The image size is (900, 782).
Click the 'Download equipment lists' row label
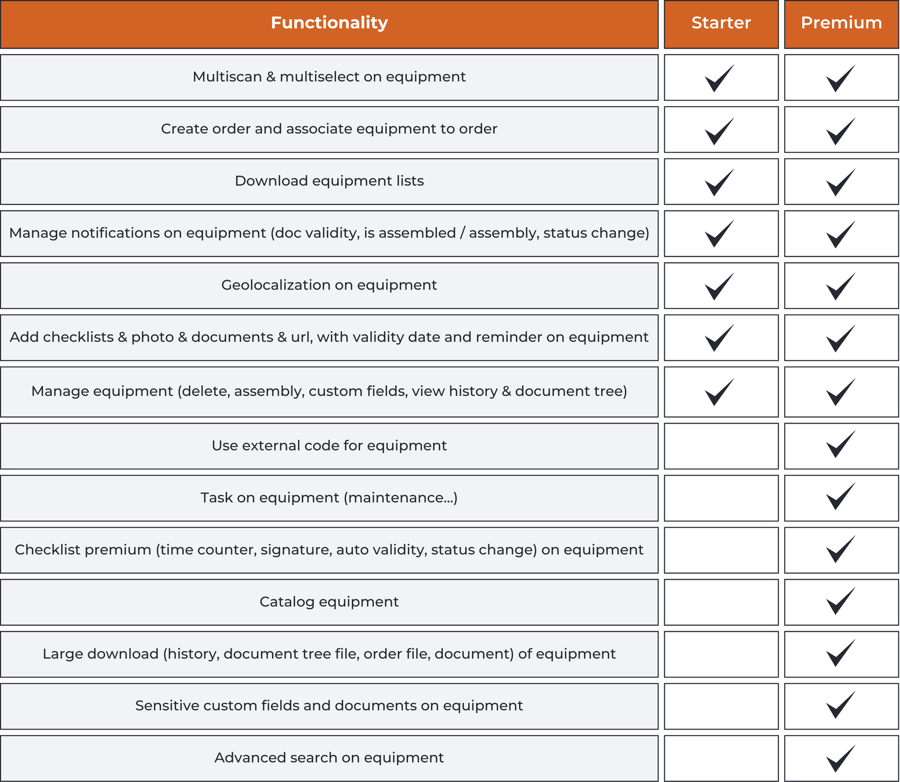(x=329, y=181)
